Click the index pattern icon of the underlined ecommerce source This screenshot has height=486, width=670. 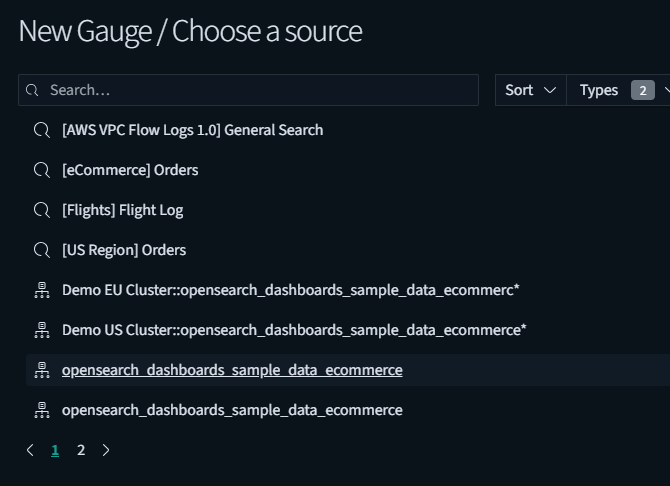coord(42,370)
